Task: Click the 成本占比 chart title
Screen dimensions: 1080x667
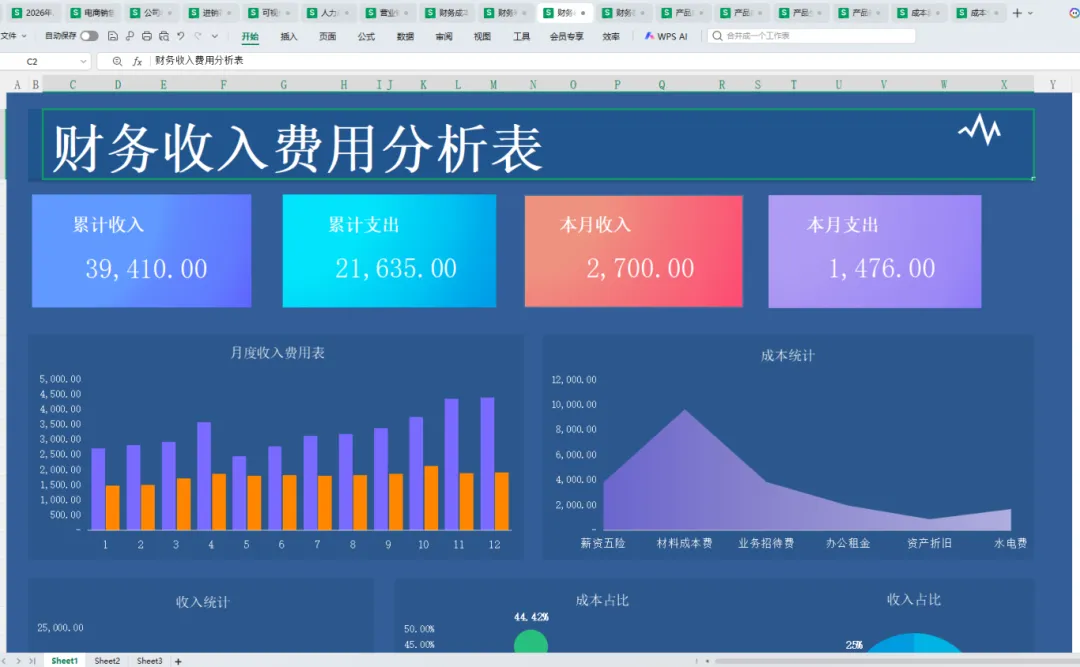Action: point(602,600)
